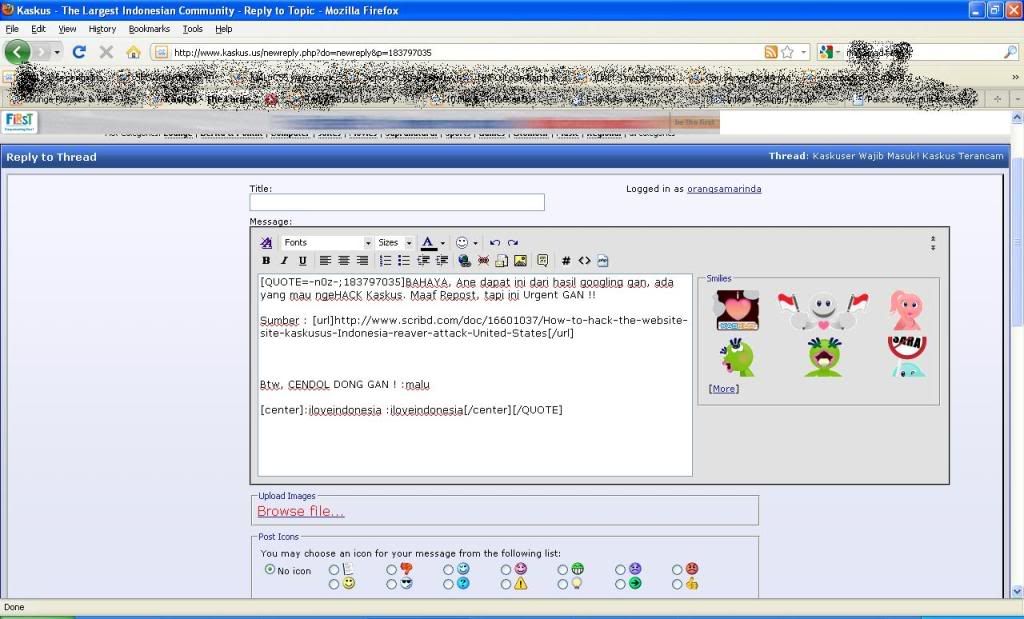Open the View menu
1024x619 pixels.
pos(67,29)
